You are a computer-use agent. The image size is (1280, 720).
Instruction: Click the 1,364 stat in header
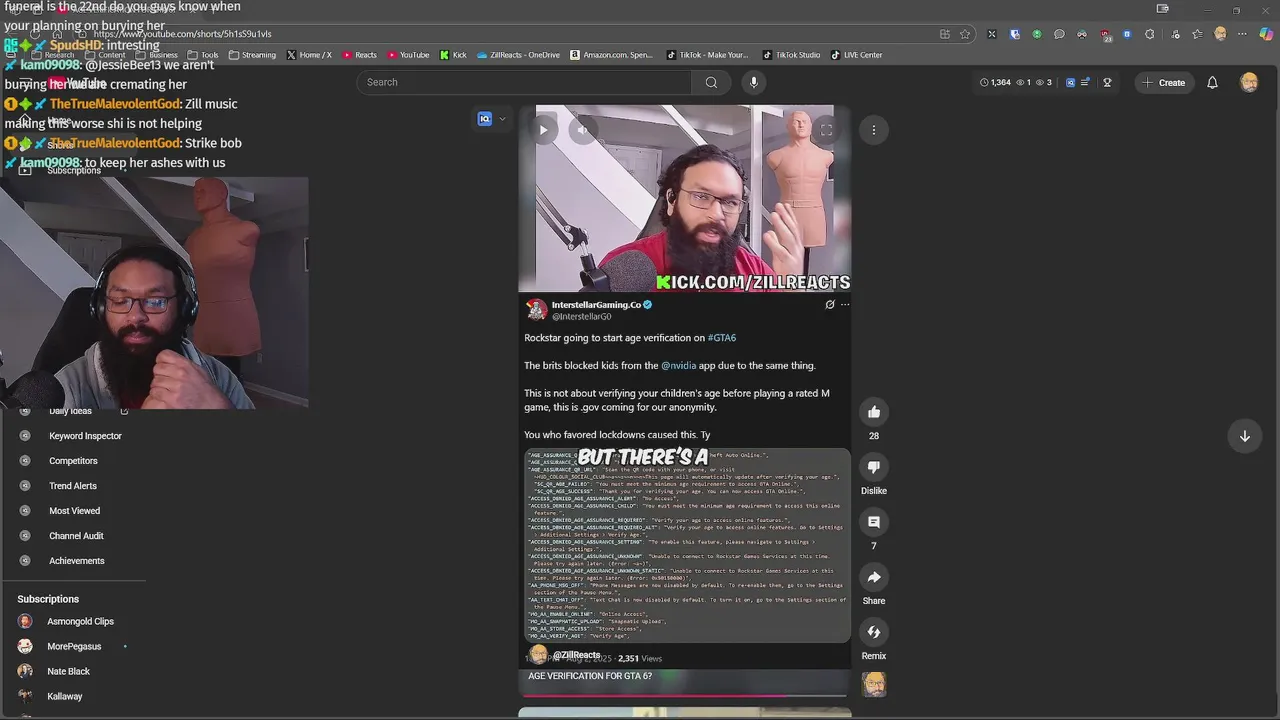(x=995, y=82)
